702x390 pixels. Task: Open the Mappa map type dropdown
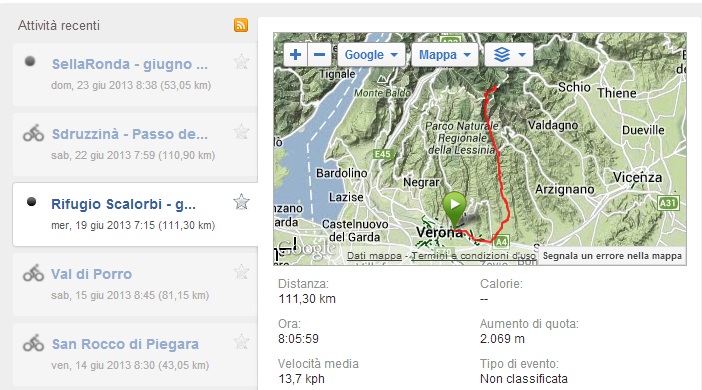click(x=445, y=55)
